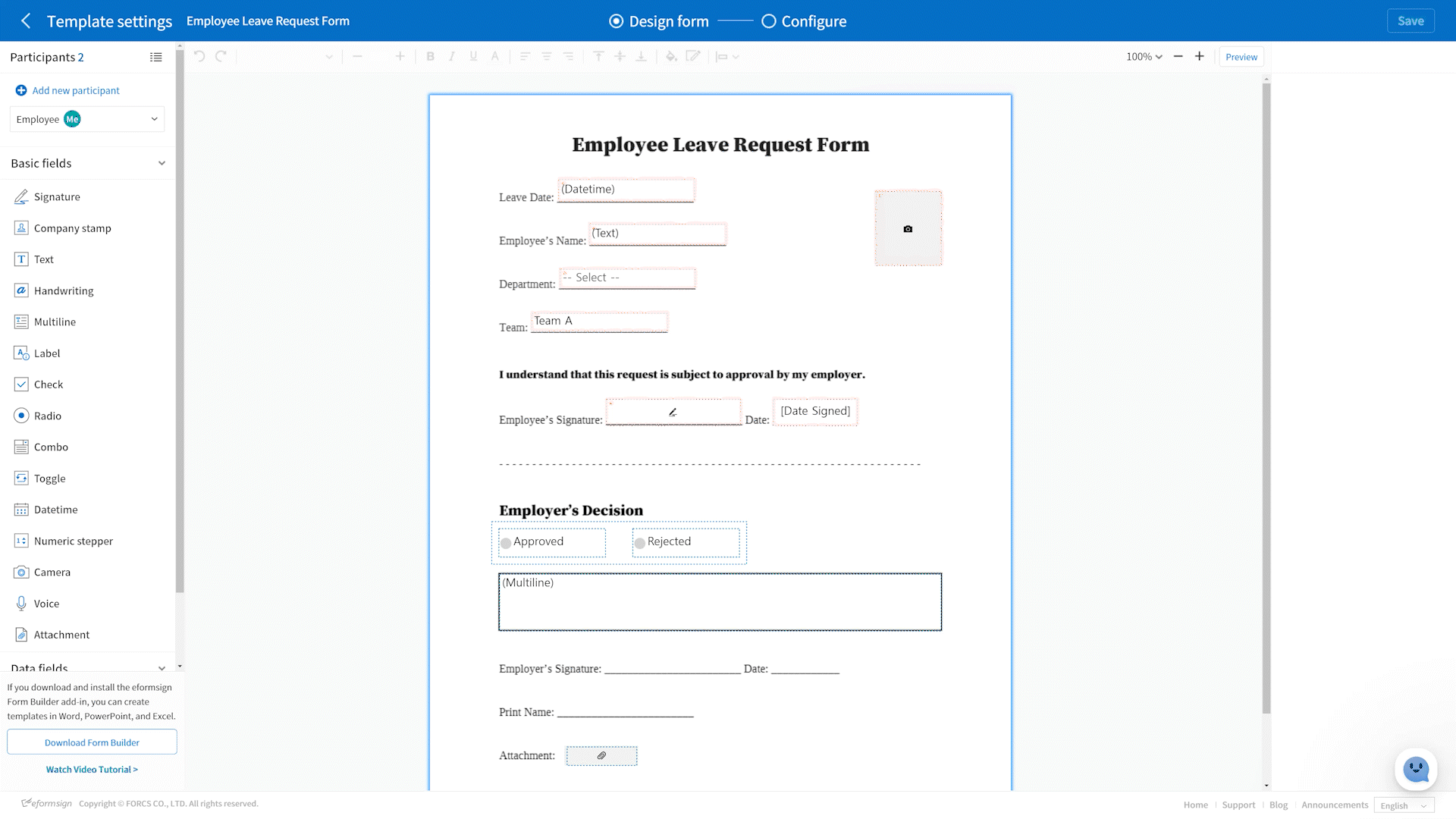Image resolution: width=1456 pixels, height=819 pixels.
Task: Click the Leave Date datetime field
Action: (626, 190)
